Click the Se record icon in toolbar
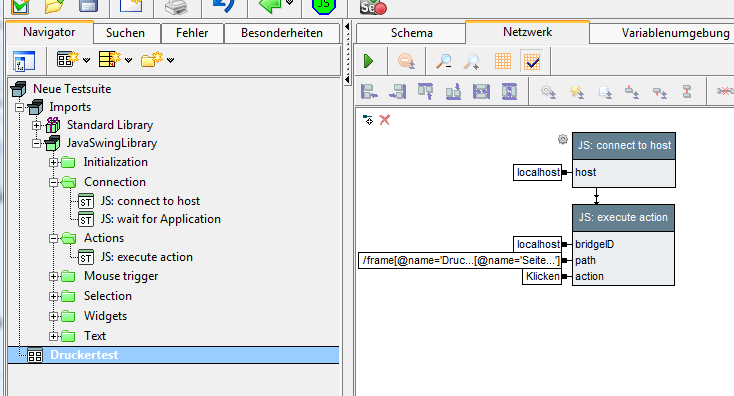The image size is (734, 396). tap(373, 7)
